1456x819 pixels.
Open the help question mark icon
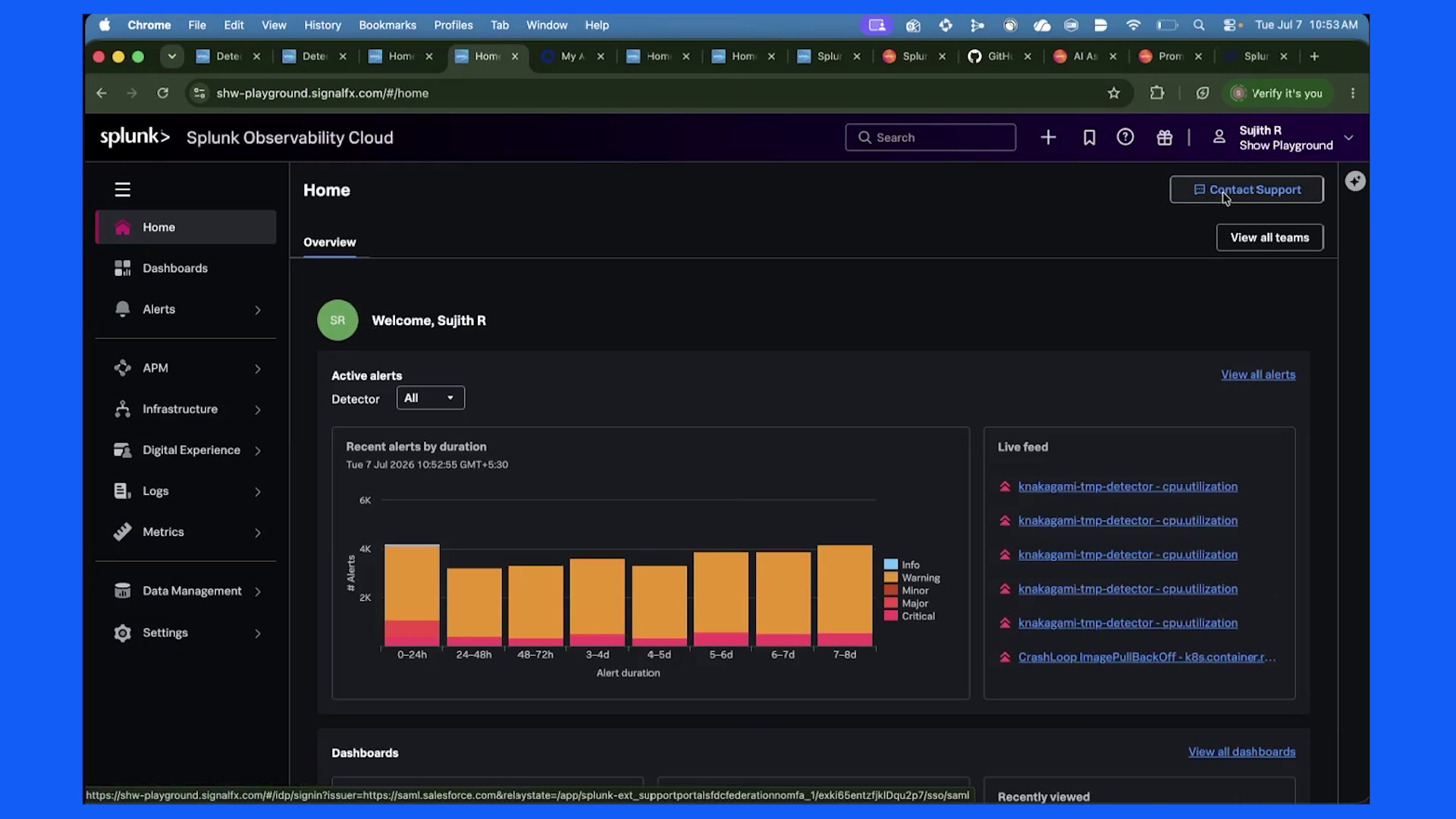[x=1125, y=137]
